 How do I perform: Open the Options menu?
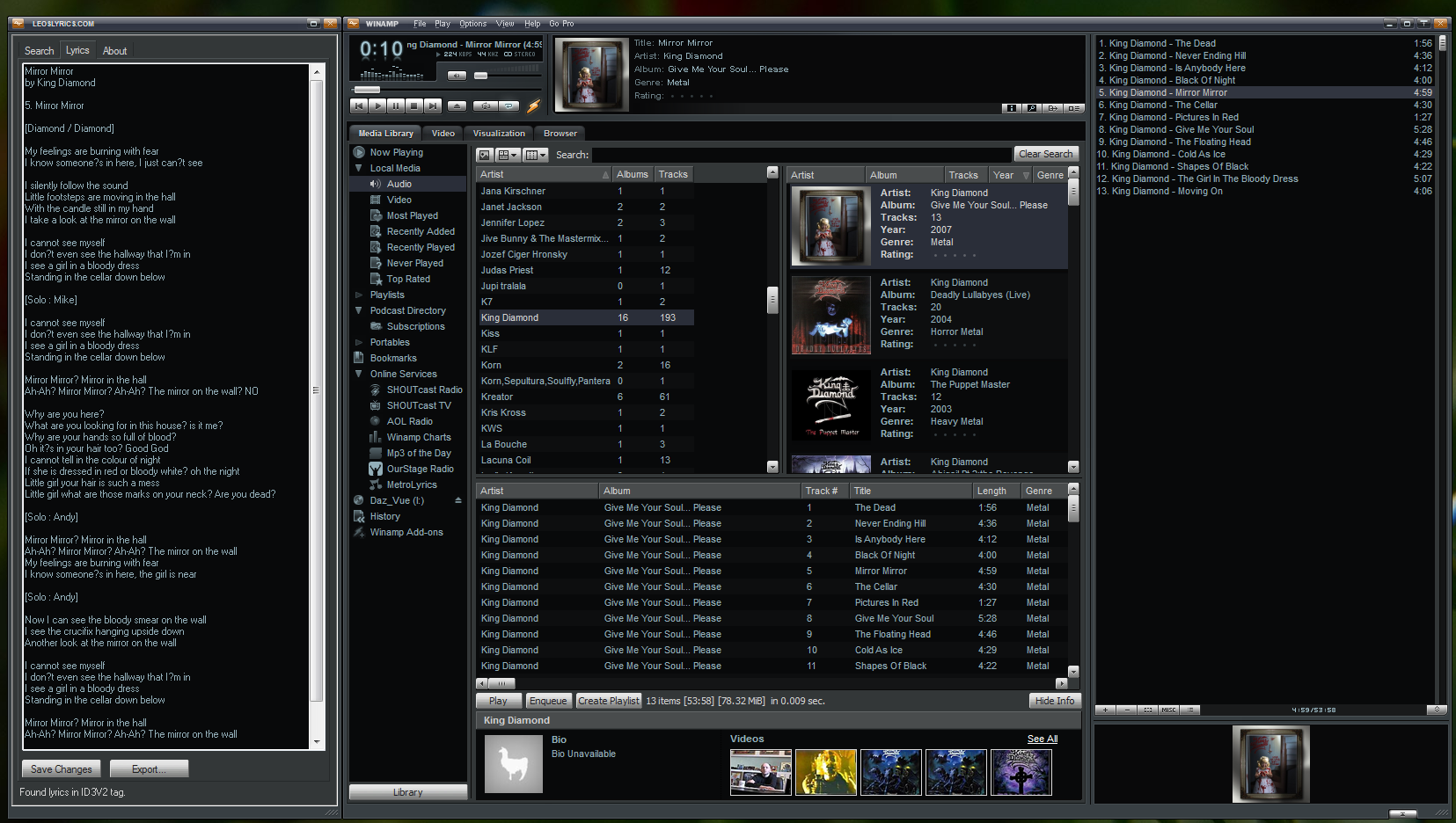pyautogui.click(x=473, y=24)
